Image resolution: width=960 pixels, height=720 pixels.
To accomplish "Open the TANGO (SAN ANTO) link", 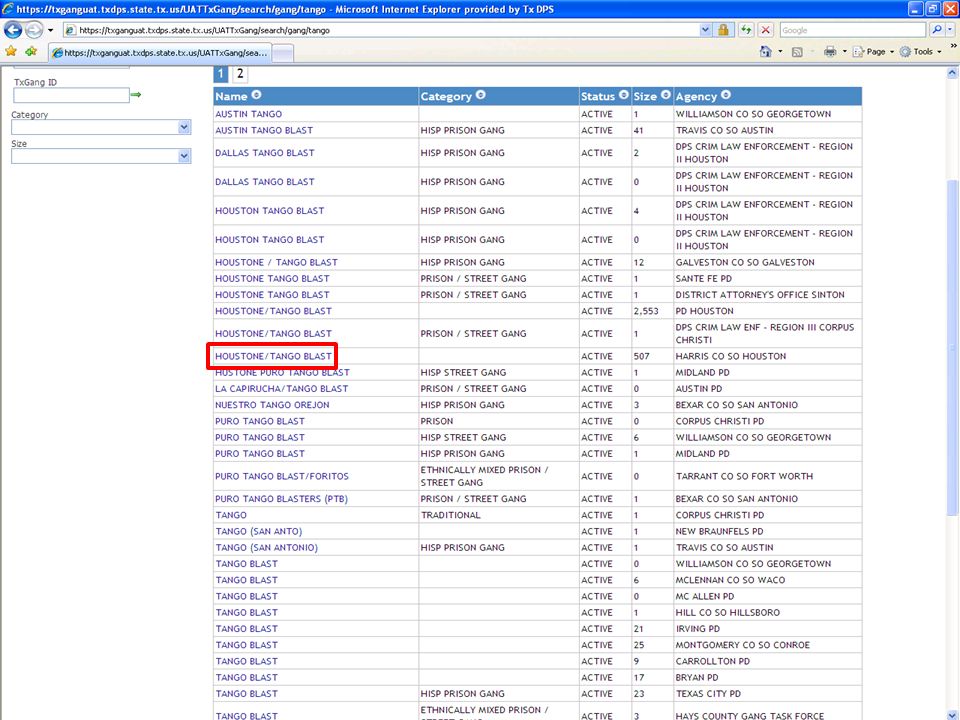I will click(x=258, y=531).
